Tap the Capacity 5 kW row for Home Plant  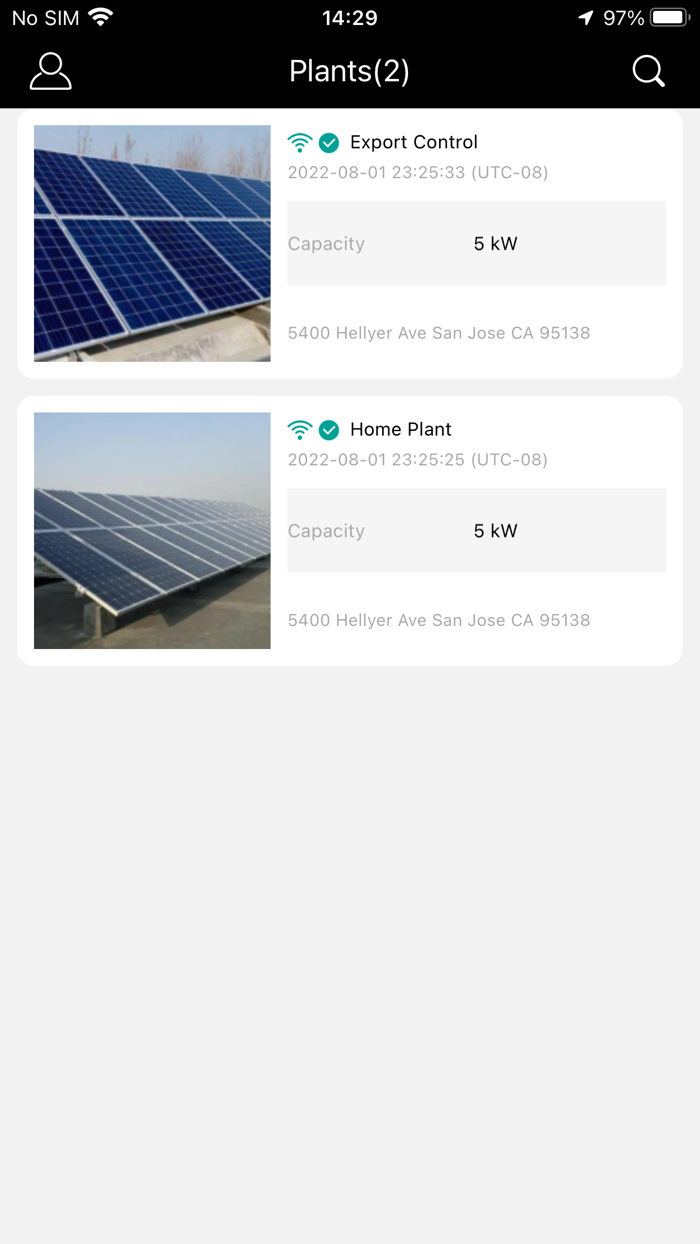pos(476,530)
